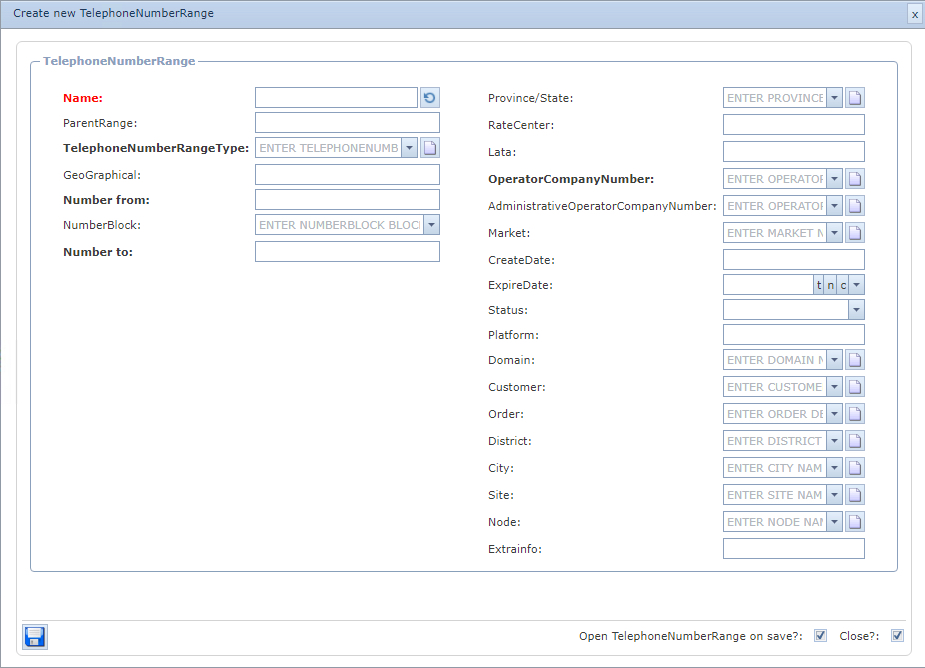
Task: Click the page icon next to Customer
Action: pyautogui.click(x=855, y=387)
